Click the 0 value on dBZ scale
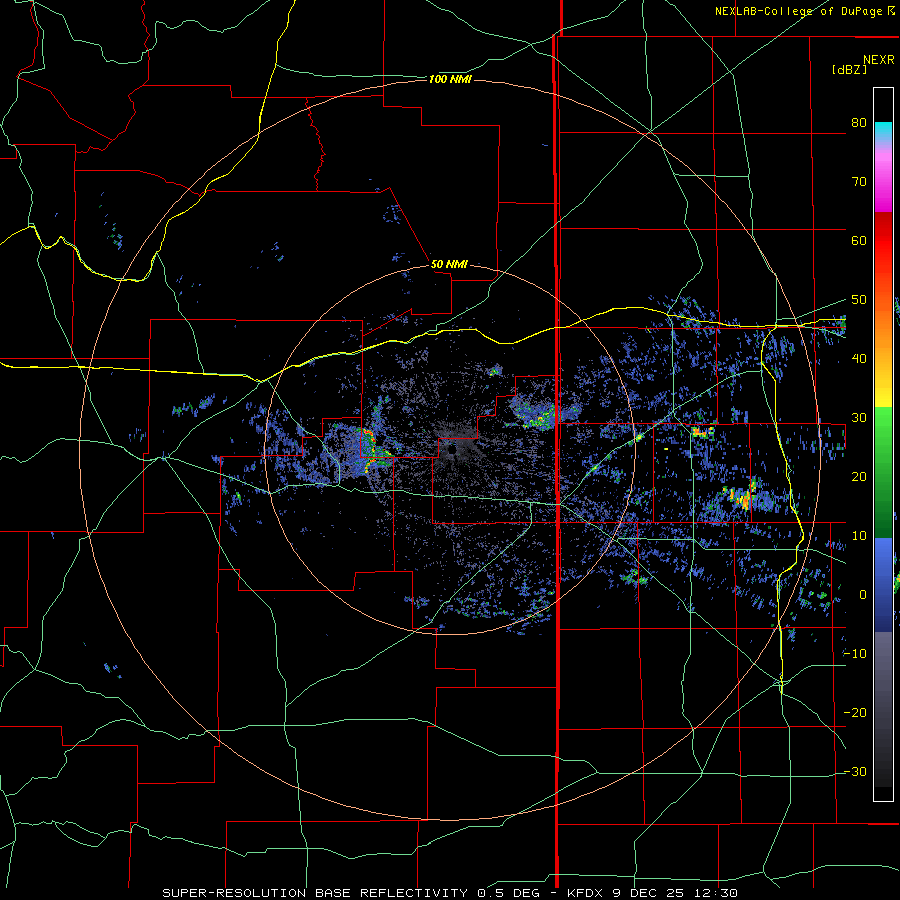The height and width of the screenshot is (900, 900). 862,595
